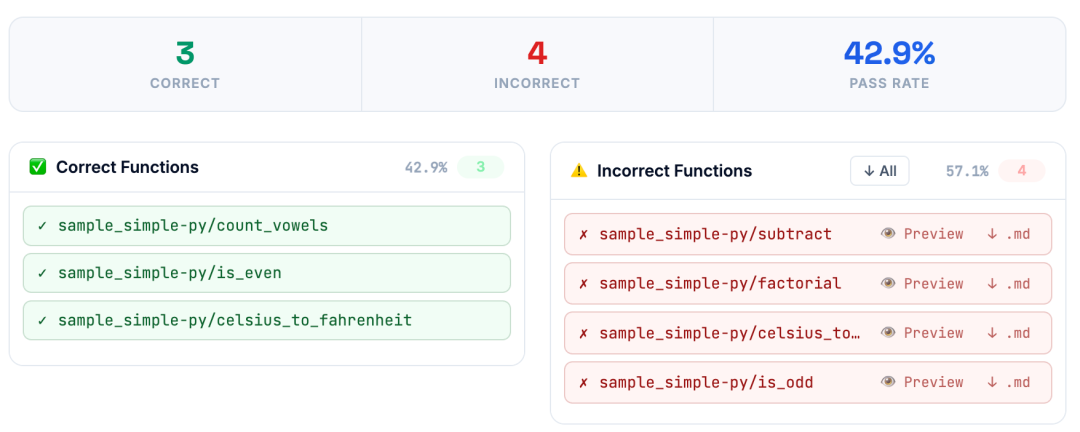Click the red count badge showing 4
Image resolution: width=1080 pixels, height=432 pixels.
1021,171
